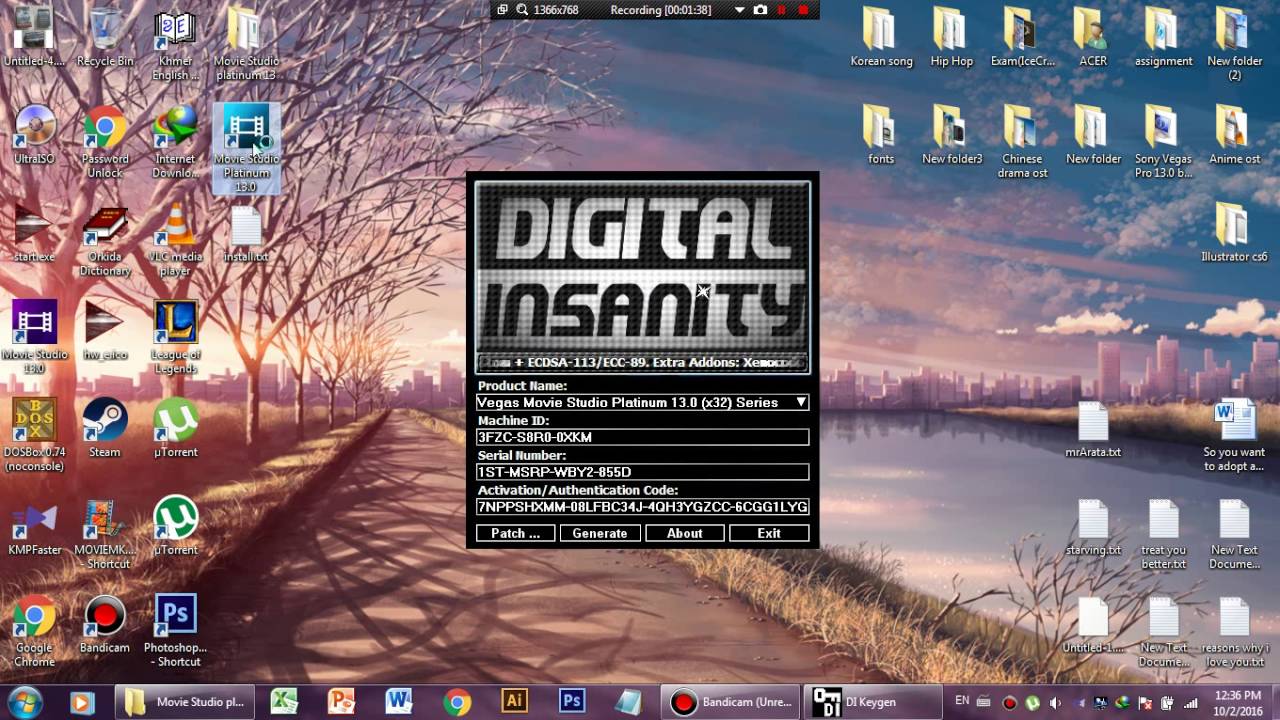This screenshot has height=720, width=1280.
Task: Open Excel from the taskbar
Action: (284, 702)
